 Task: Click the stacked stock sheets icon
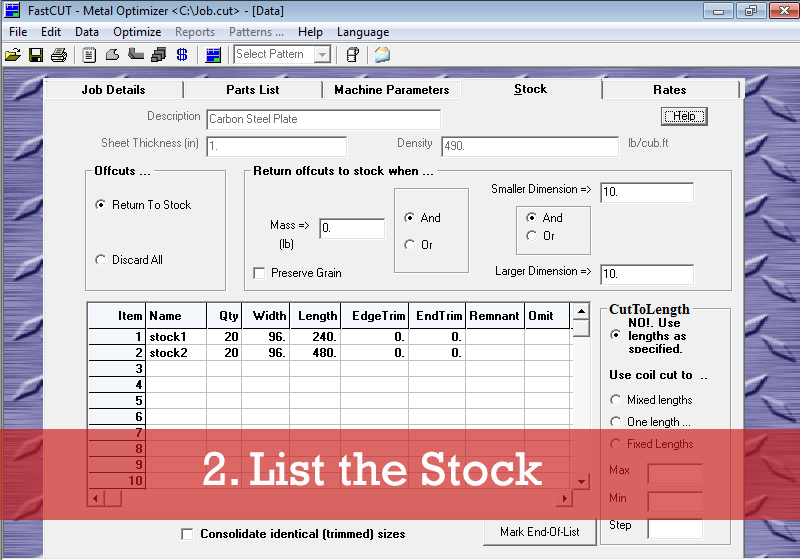(x=159, y=55)
